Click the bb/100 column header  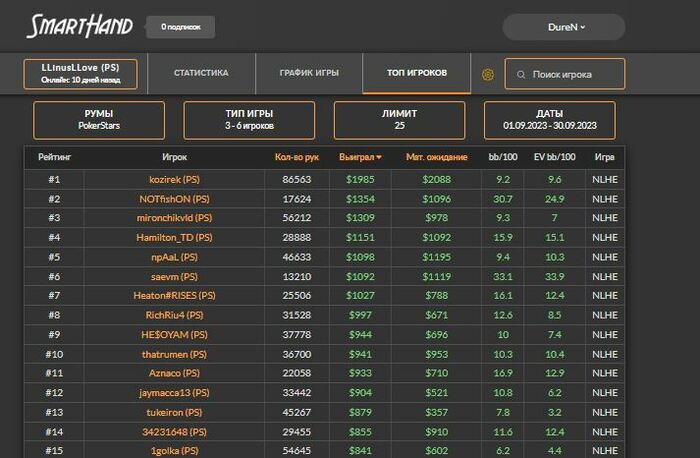(503, 157)
